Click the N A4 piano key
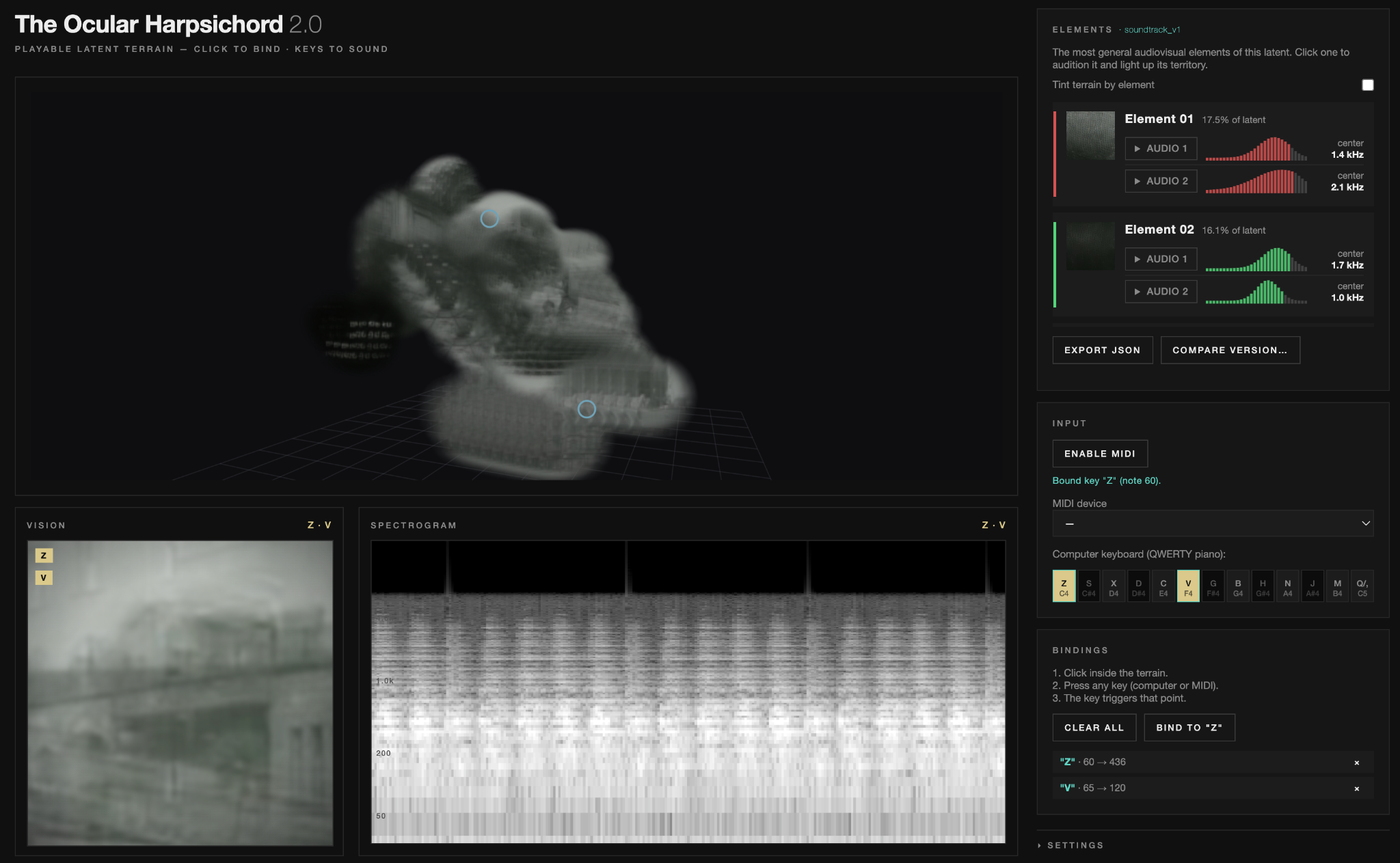Screen dimensions: 1400x863 click(1287, 586)
